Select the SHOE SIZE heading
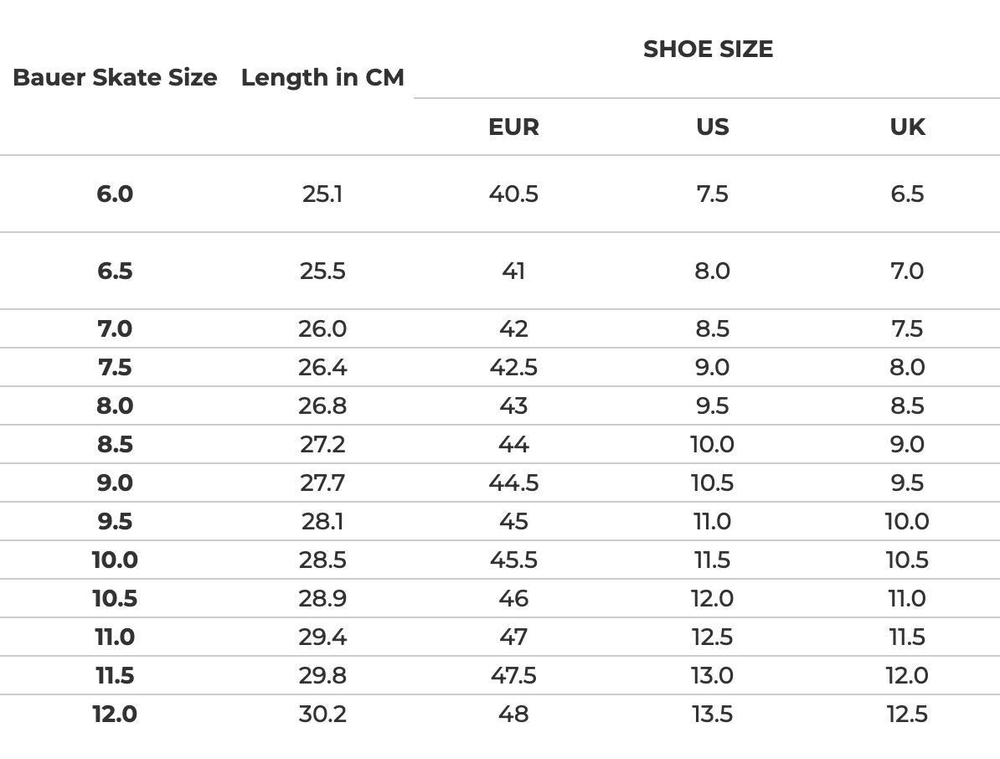This screenshot has height=759, width=1000. [708, 49]
